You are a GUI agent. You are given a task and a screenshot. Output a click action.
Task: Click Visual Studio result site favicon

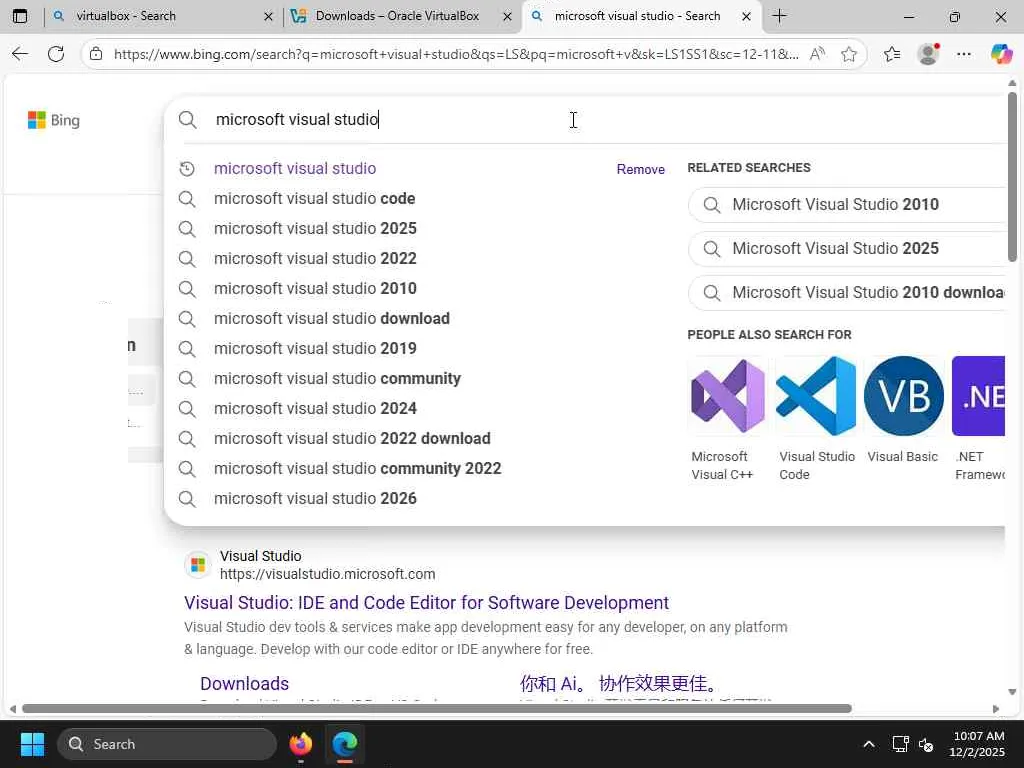coord(198,565)
